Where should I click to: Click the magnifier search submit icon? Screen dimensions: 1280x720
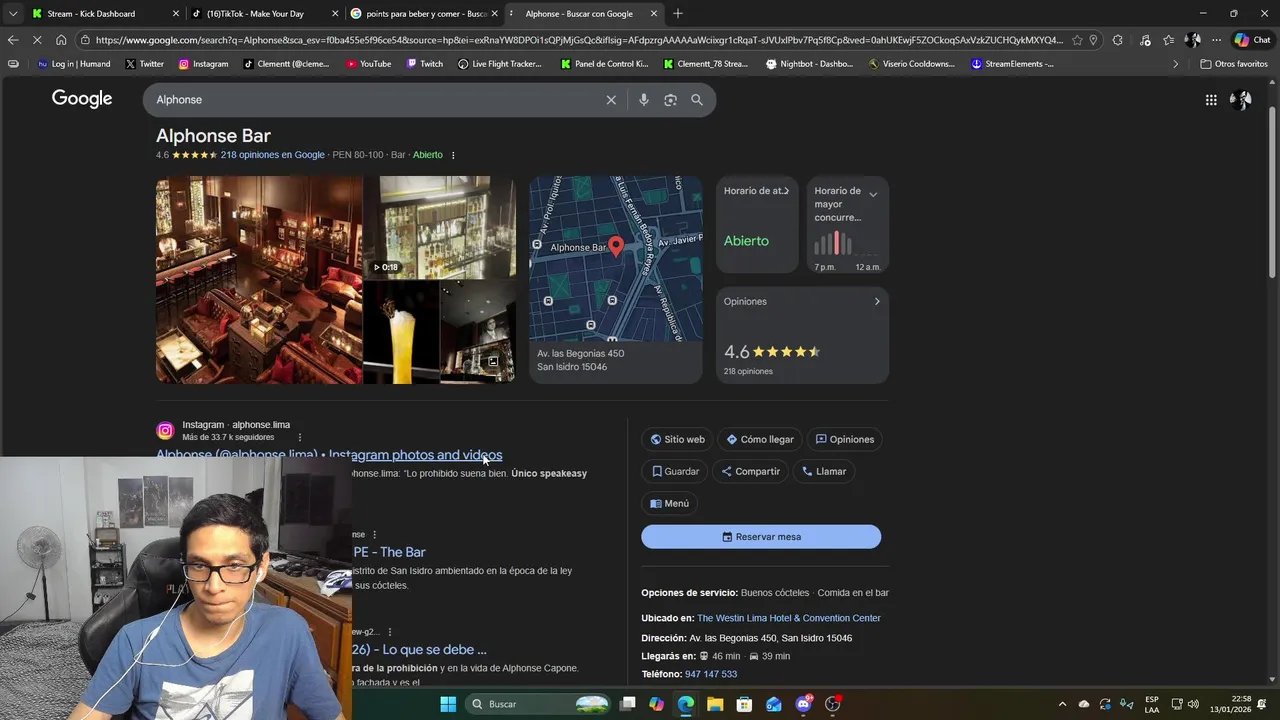pos(697,100)
